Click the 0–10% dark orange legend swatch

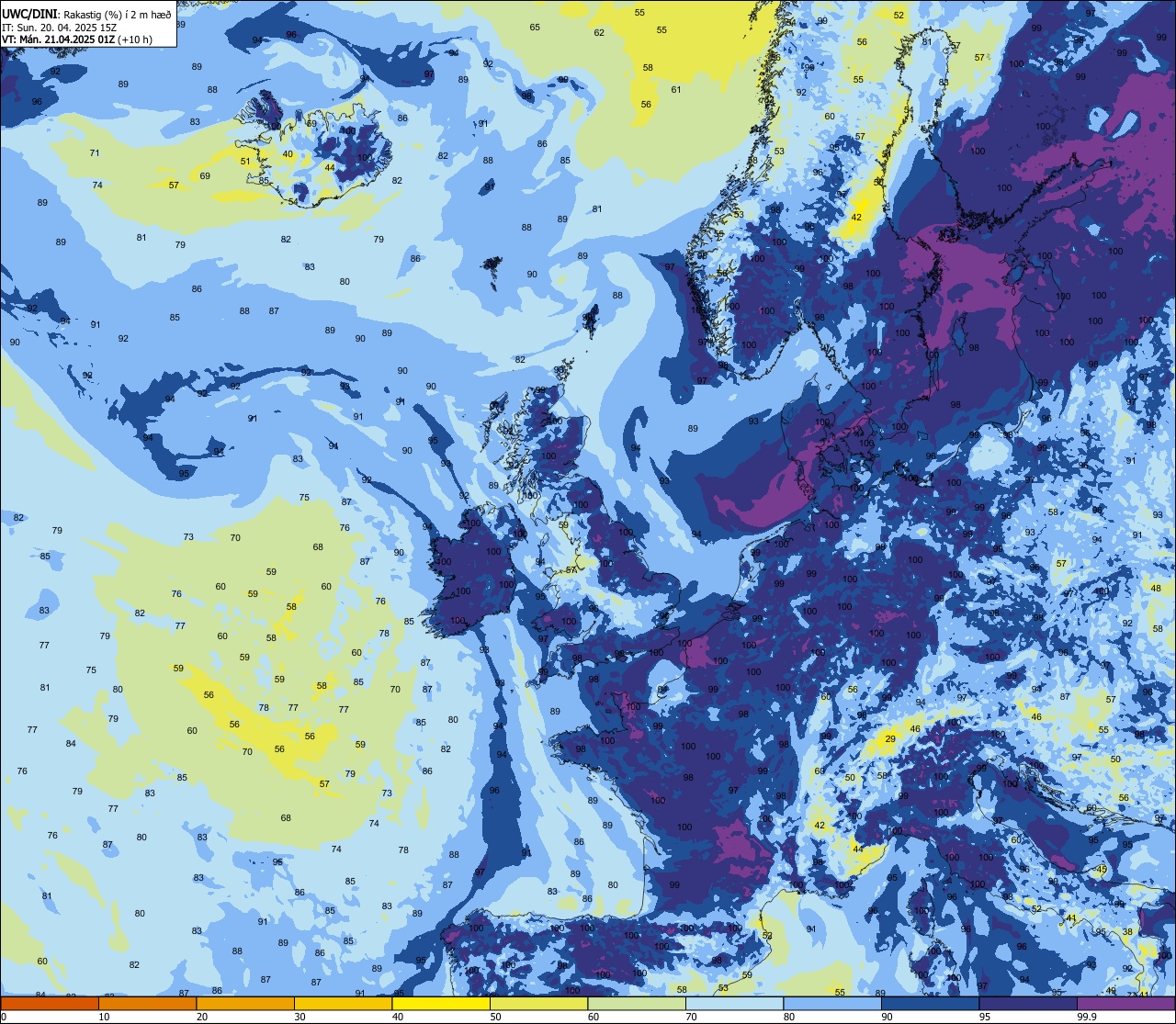pyautogui.click(x=50, y=1003)
